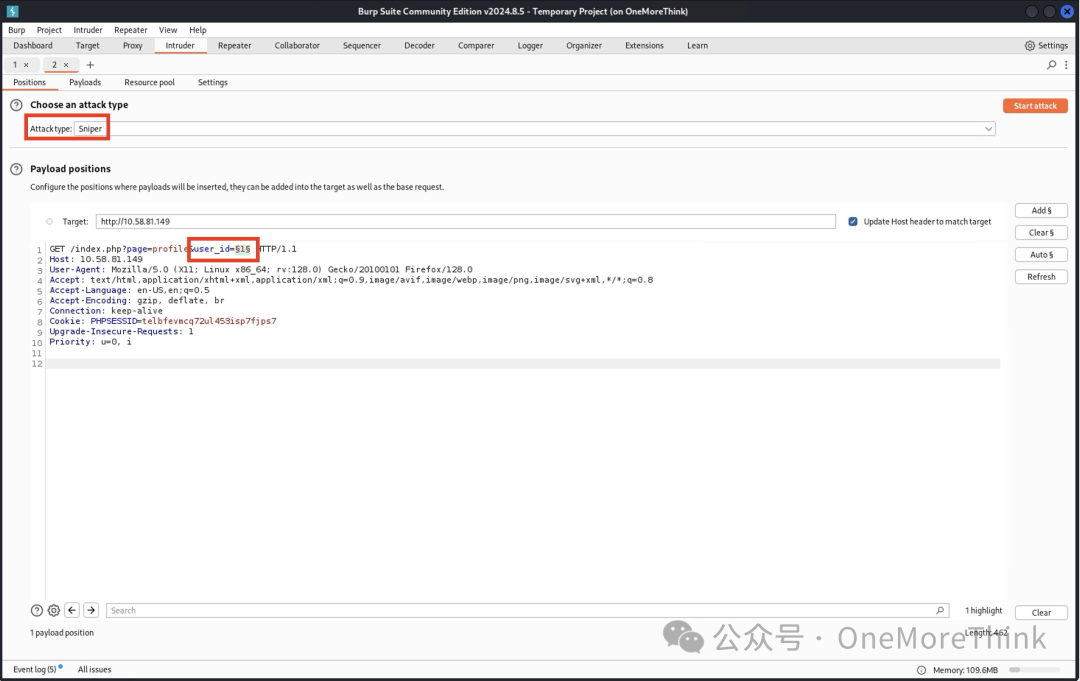
Task: Close Intruder tab 1
Action: [26, 65]
